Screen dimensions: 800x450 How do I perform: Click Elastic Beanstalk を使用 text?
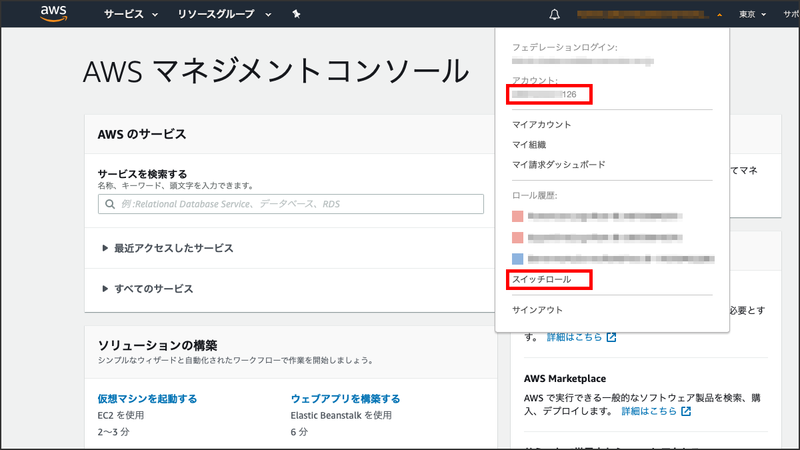click(341, 415)
